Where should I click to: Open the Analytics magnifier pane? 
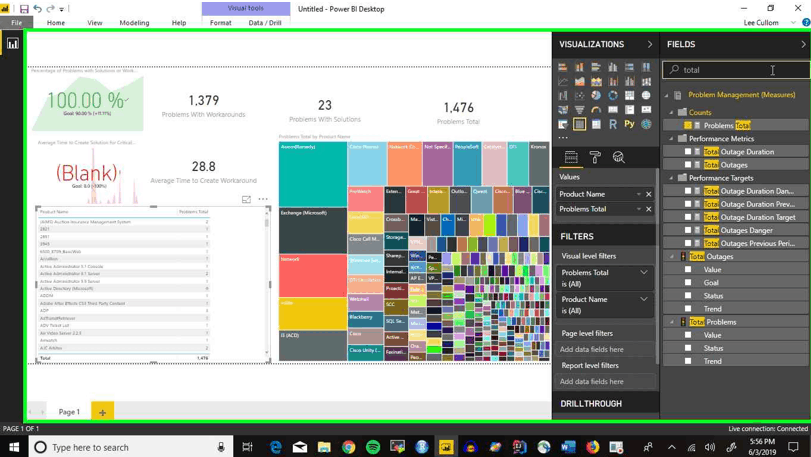tap(619, 157)
